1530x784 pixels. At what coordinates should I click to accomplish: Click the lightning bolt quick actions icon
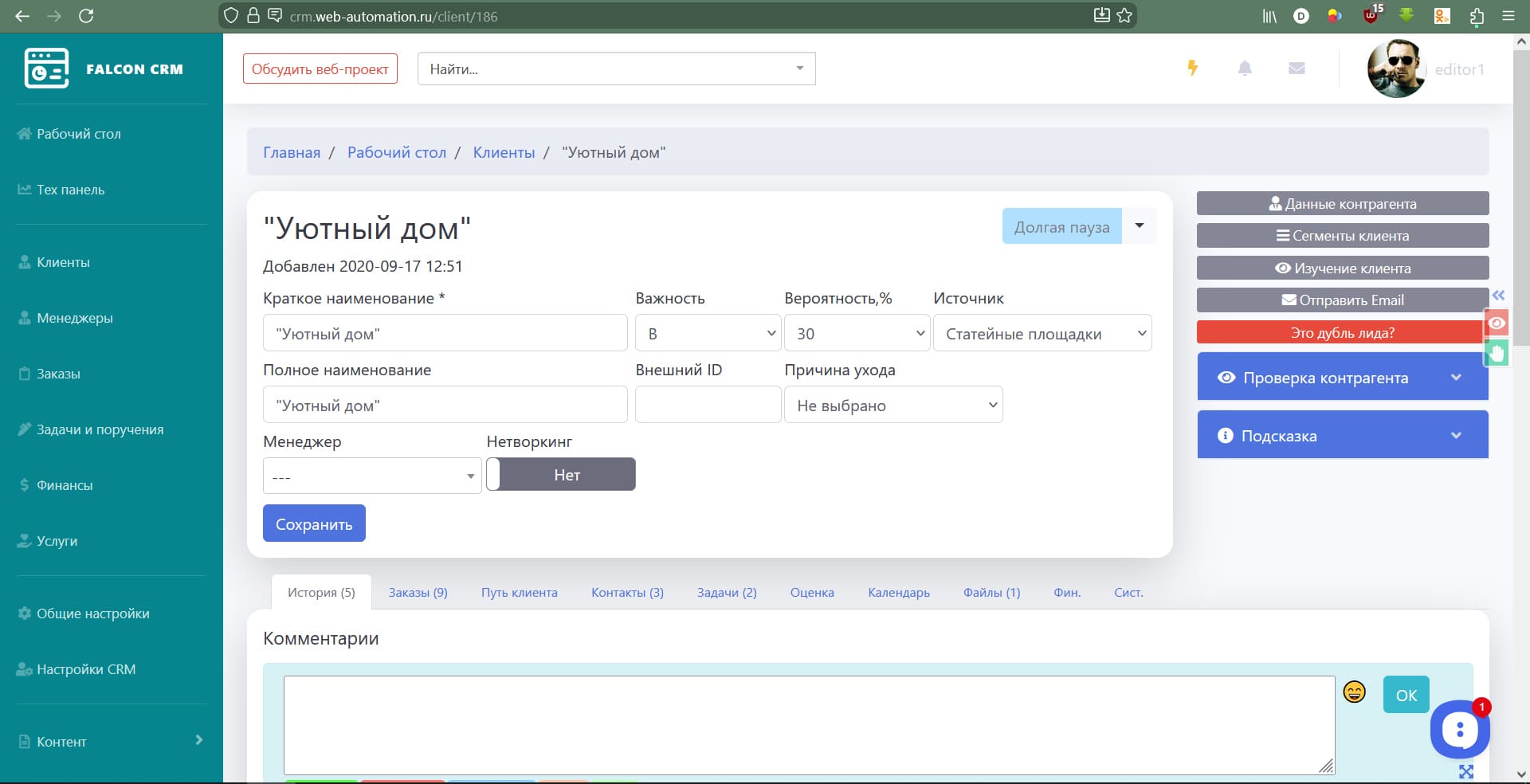point(1192,69)
